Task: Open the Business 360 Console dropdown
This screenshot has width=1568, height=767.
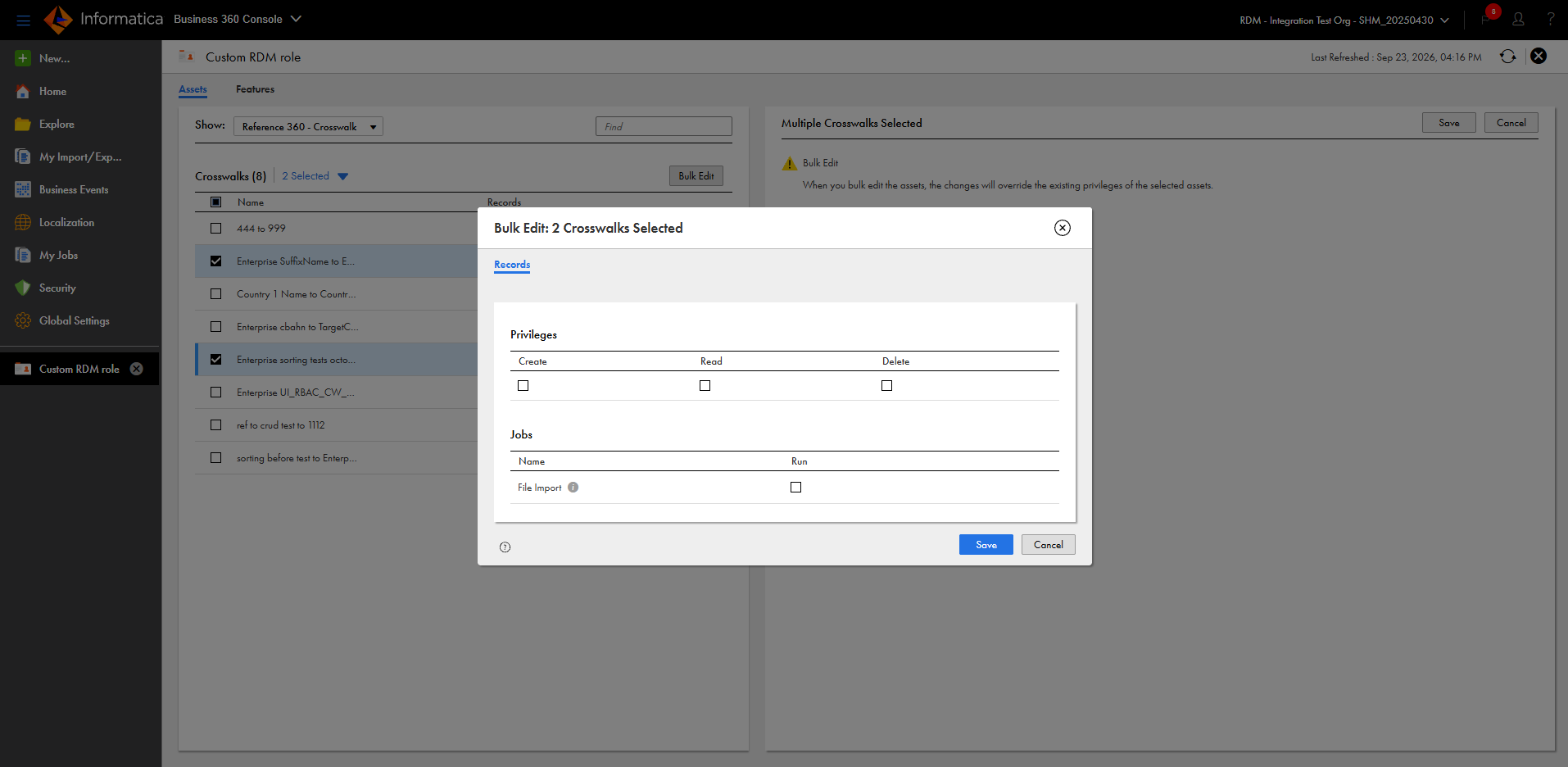Action: pyautogui.click(x=238, y=19)
